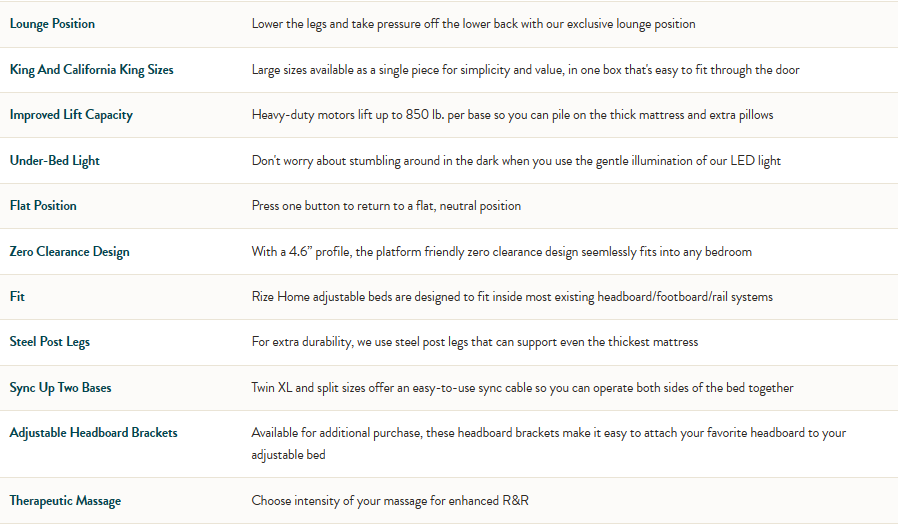Image resolution: width=899 pixels, height=531 pixels.
Task: Click the Rize Home adjustable beds sentence
Action: (x=512, y=297)
